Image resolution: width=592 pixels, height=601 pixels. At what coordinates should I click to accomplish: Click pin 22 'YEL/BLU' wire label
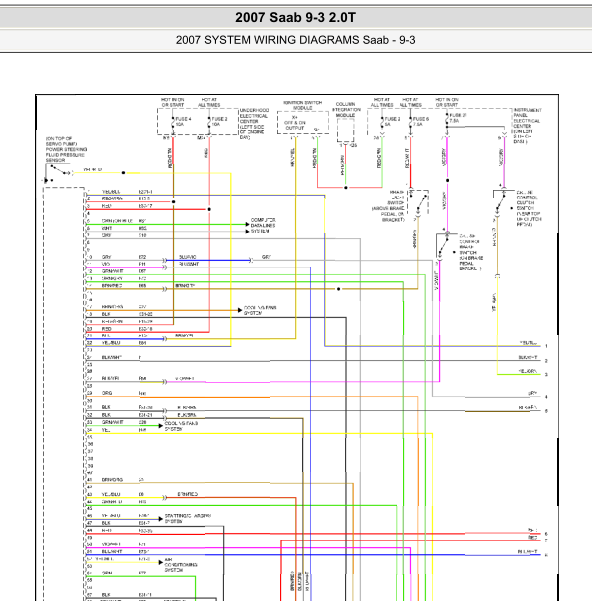[111, 343]
